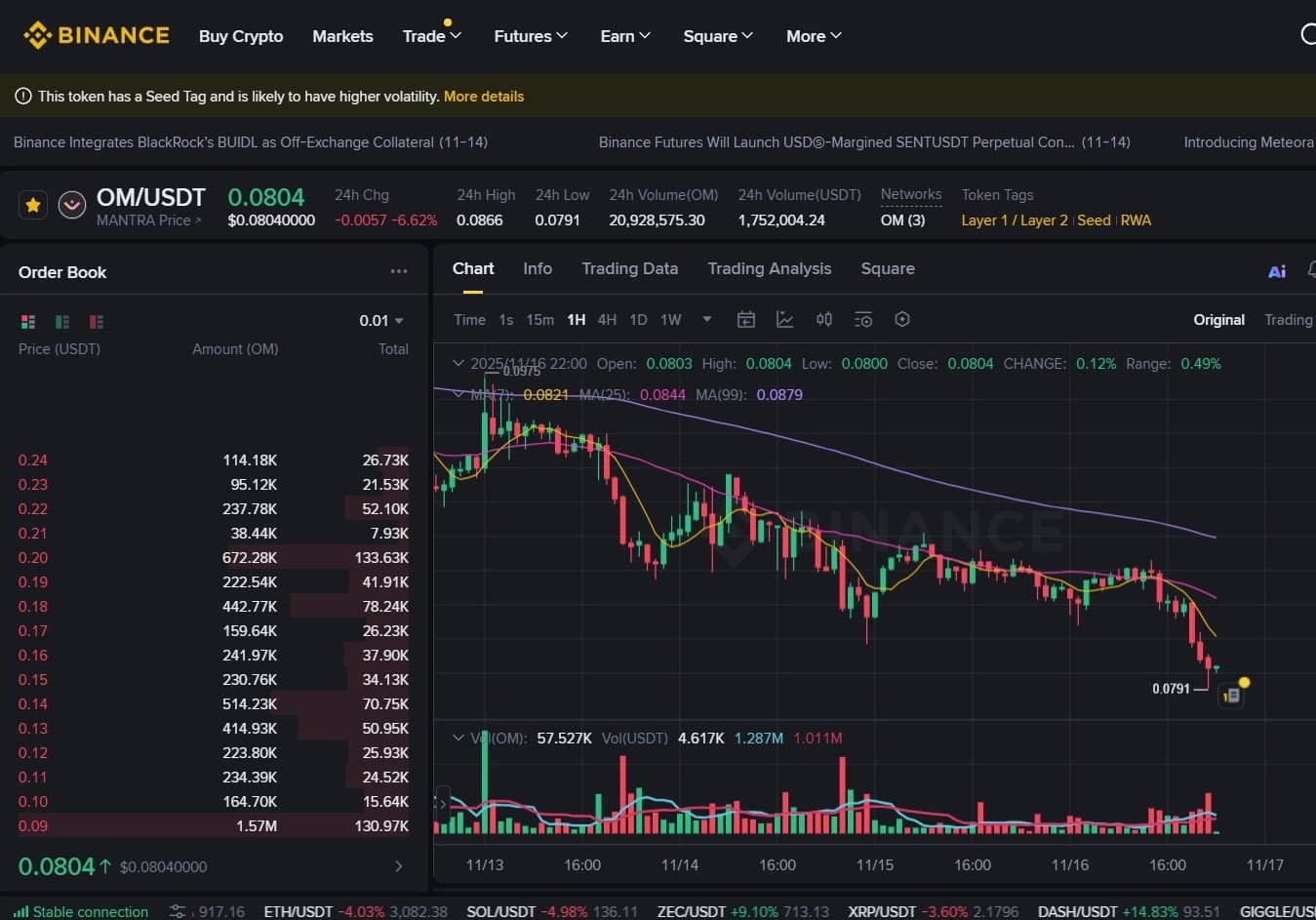
Task: Click the MANTRA token logo icon
Action: pyautogui.click(x=71, y=205)
